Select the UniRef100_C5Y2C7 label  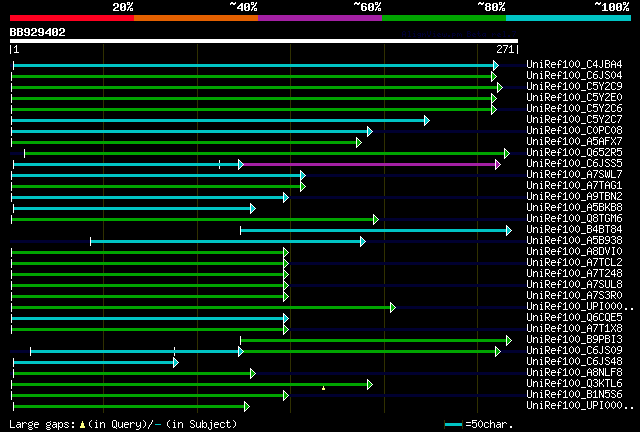coord(574,120)
